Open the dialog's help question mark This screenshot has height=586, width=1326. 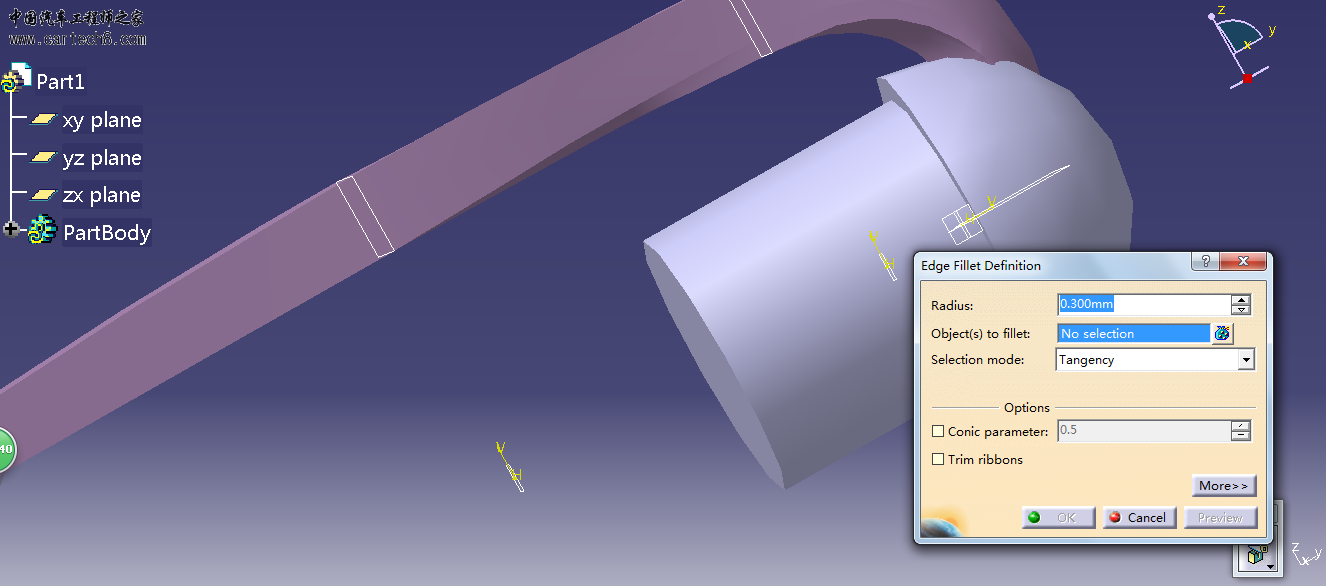1206,262
